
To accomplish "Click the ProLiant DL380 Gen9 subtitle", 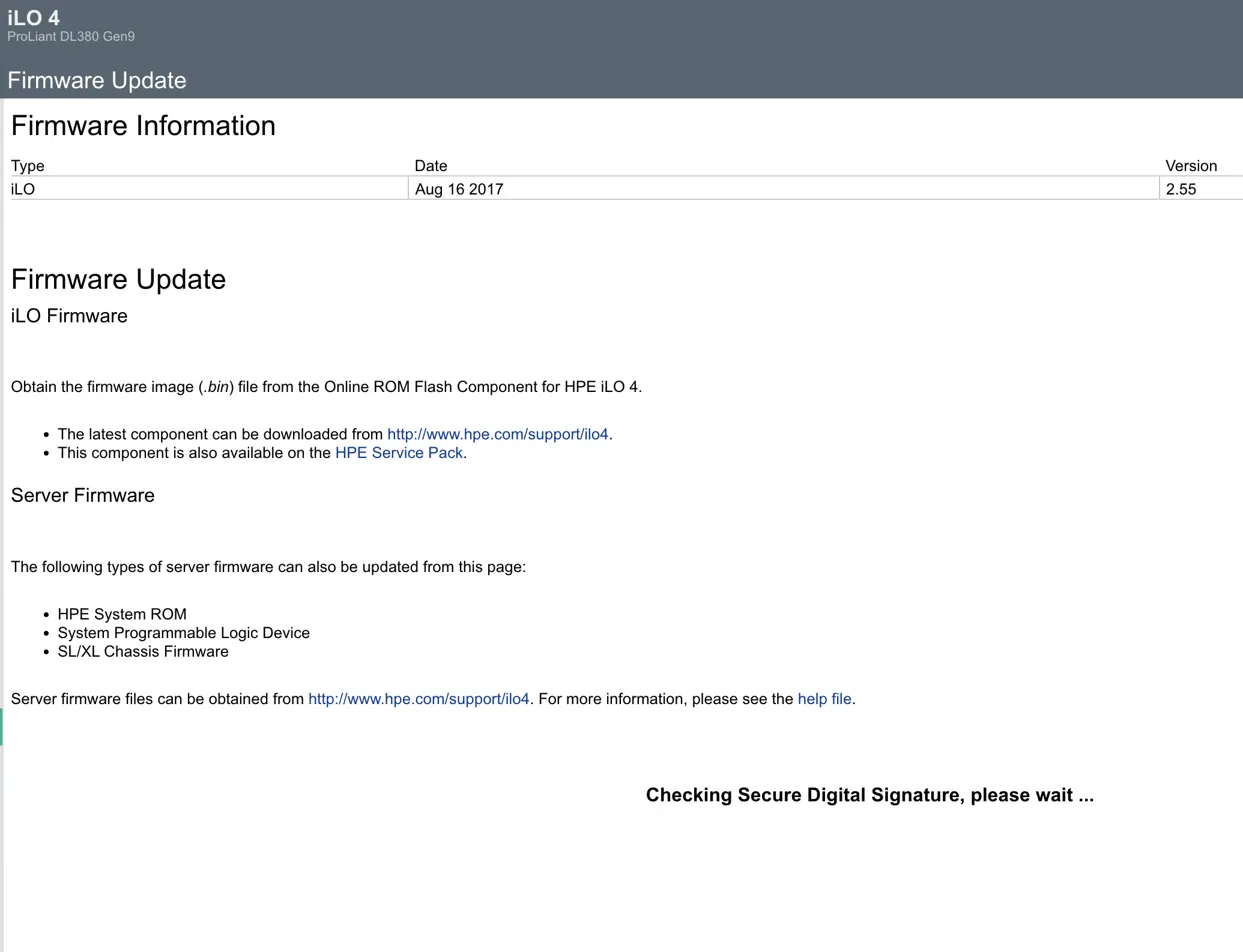I will (71, 37).
